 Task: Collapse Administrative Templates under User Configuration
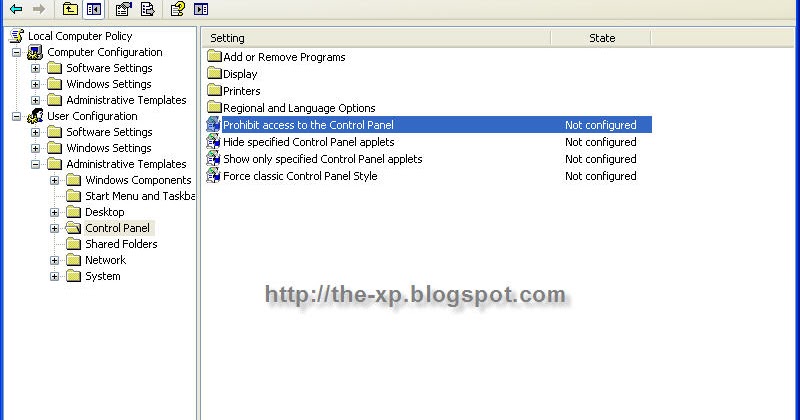coord(35,164)
